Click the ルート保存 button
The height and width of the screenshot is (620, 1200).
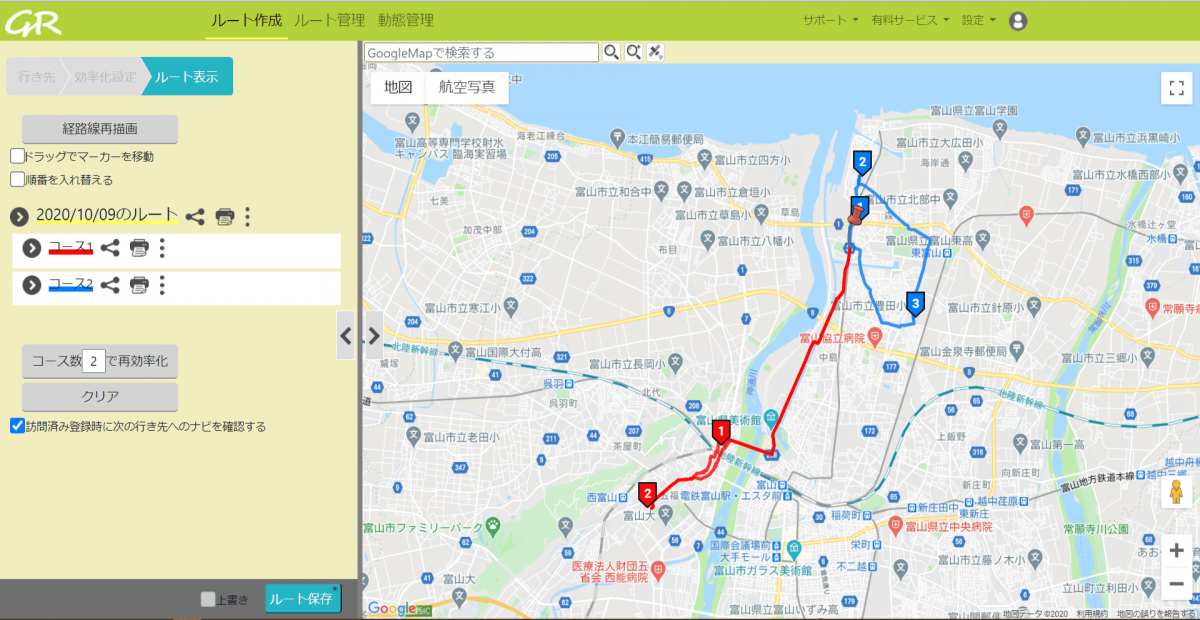(301, 598)
